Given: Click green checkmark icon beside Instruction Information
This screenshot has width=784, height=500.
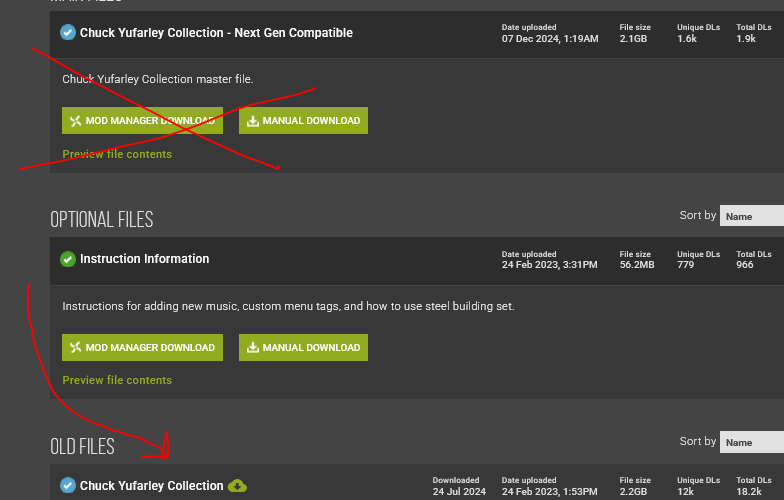Looking at the screenshot, I should pyautogui.click(x=68, y=259).
